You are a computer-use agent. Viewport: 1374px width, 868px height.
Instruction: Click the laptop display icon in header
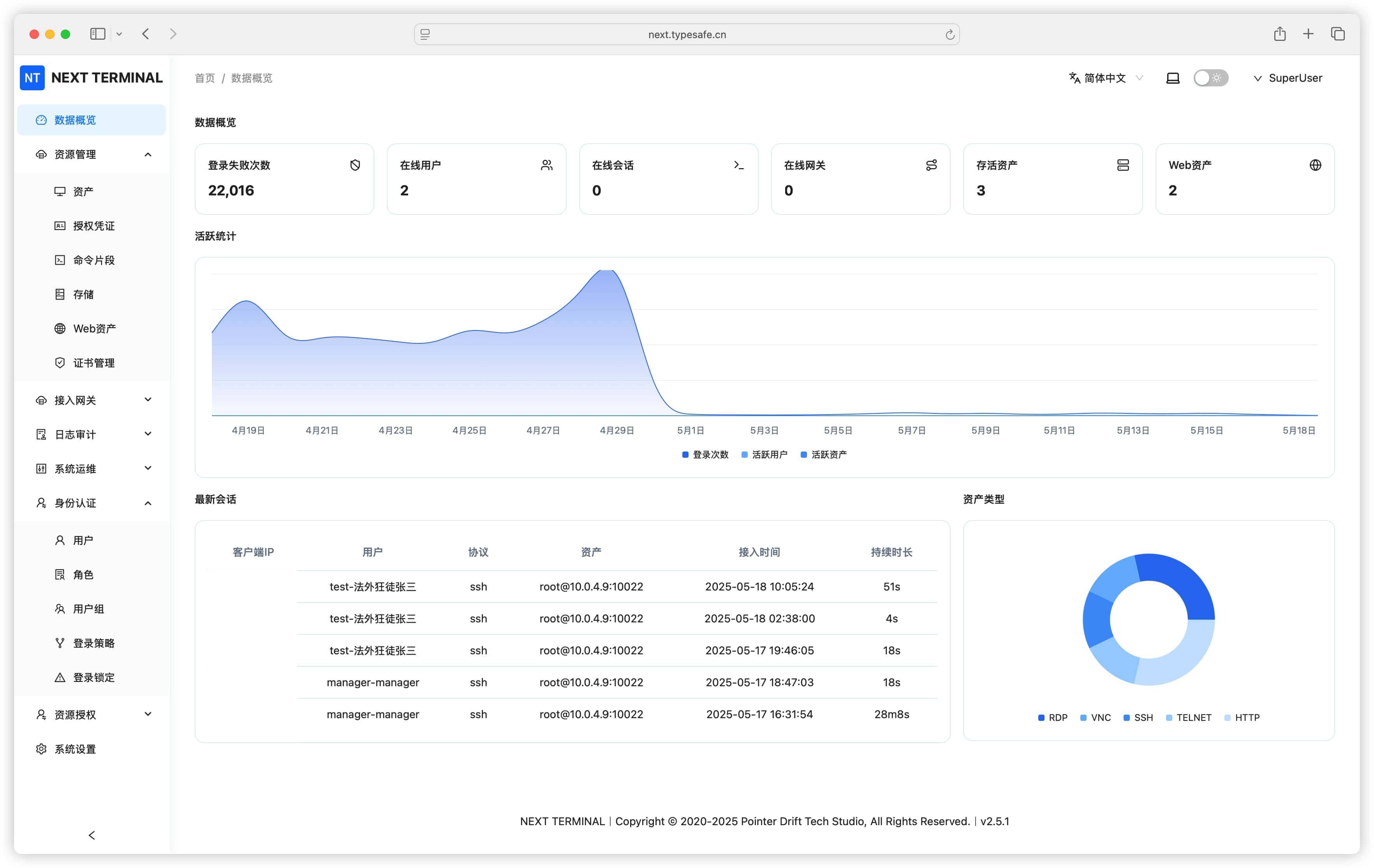pyautogui.click(x=1173, y=78)
